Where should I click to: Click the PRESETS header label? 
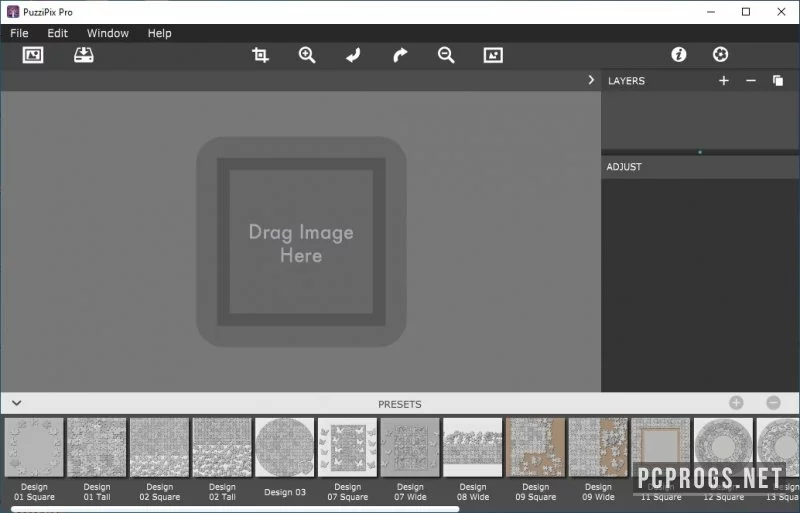point(399,404)
